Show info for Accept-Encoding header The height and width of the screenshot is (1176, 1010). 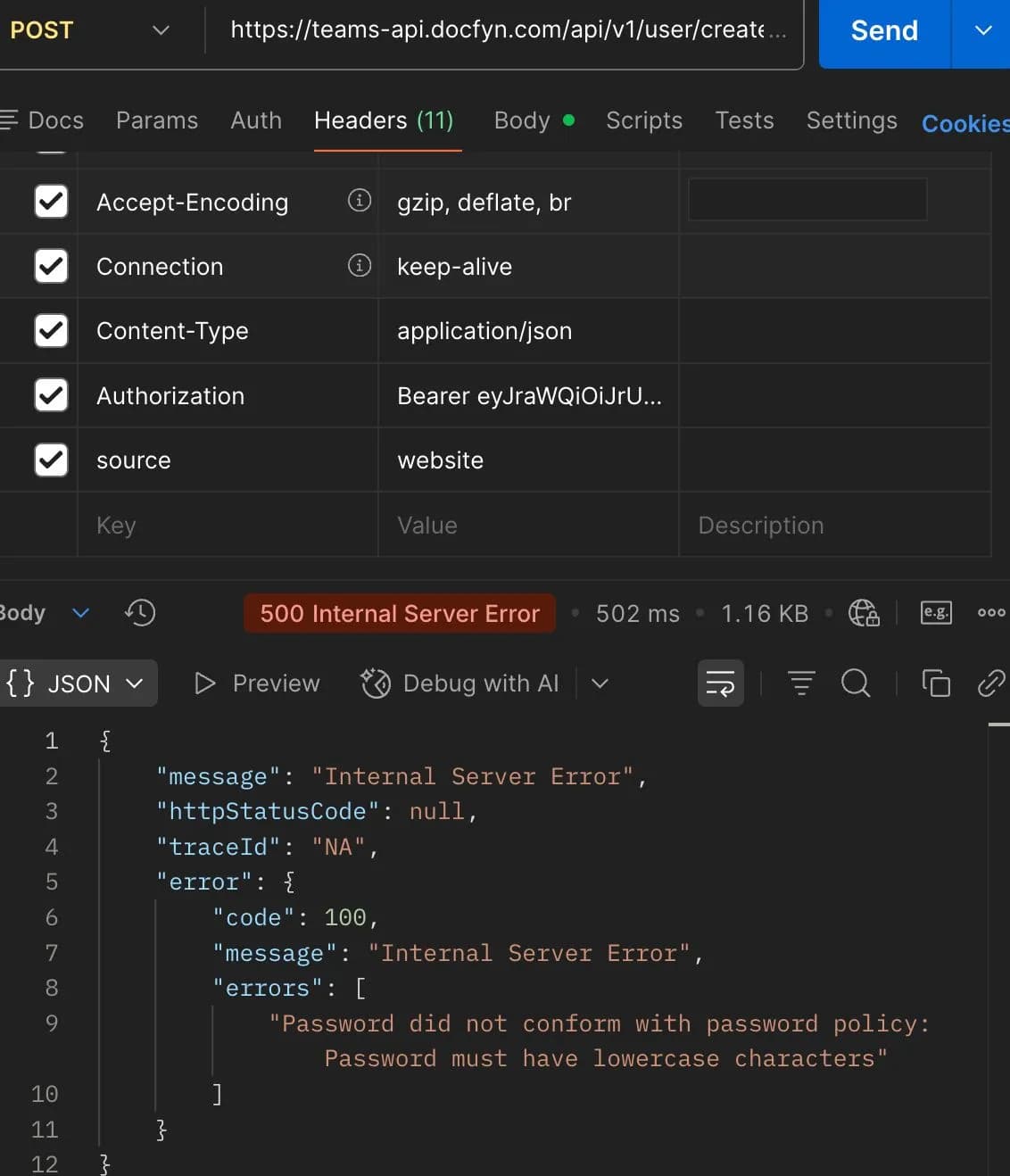359,201
